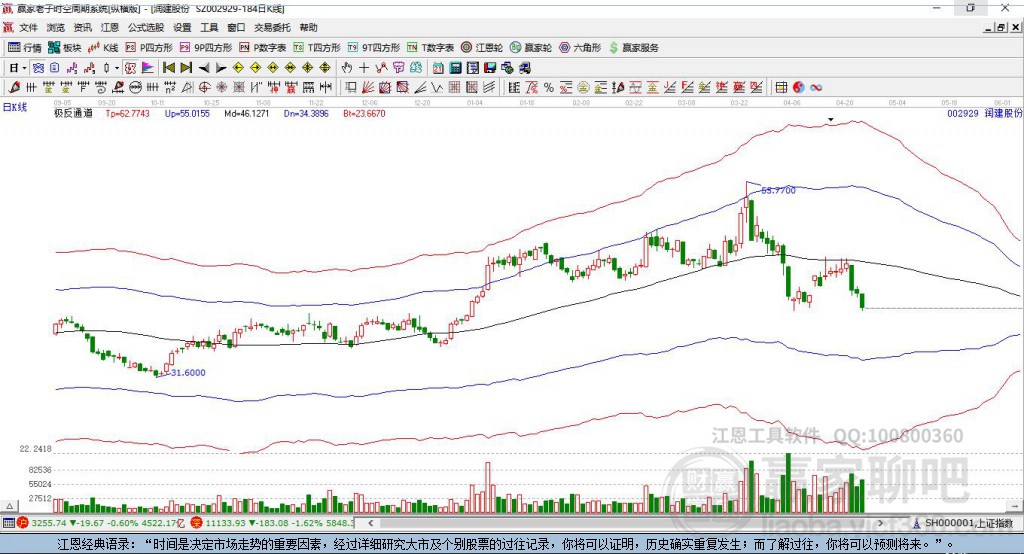Click the Tp=62.7743 value
This screenshot has height=554, width=1024.
pos(127,114)
